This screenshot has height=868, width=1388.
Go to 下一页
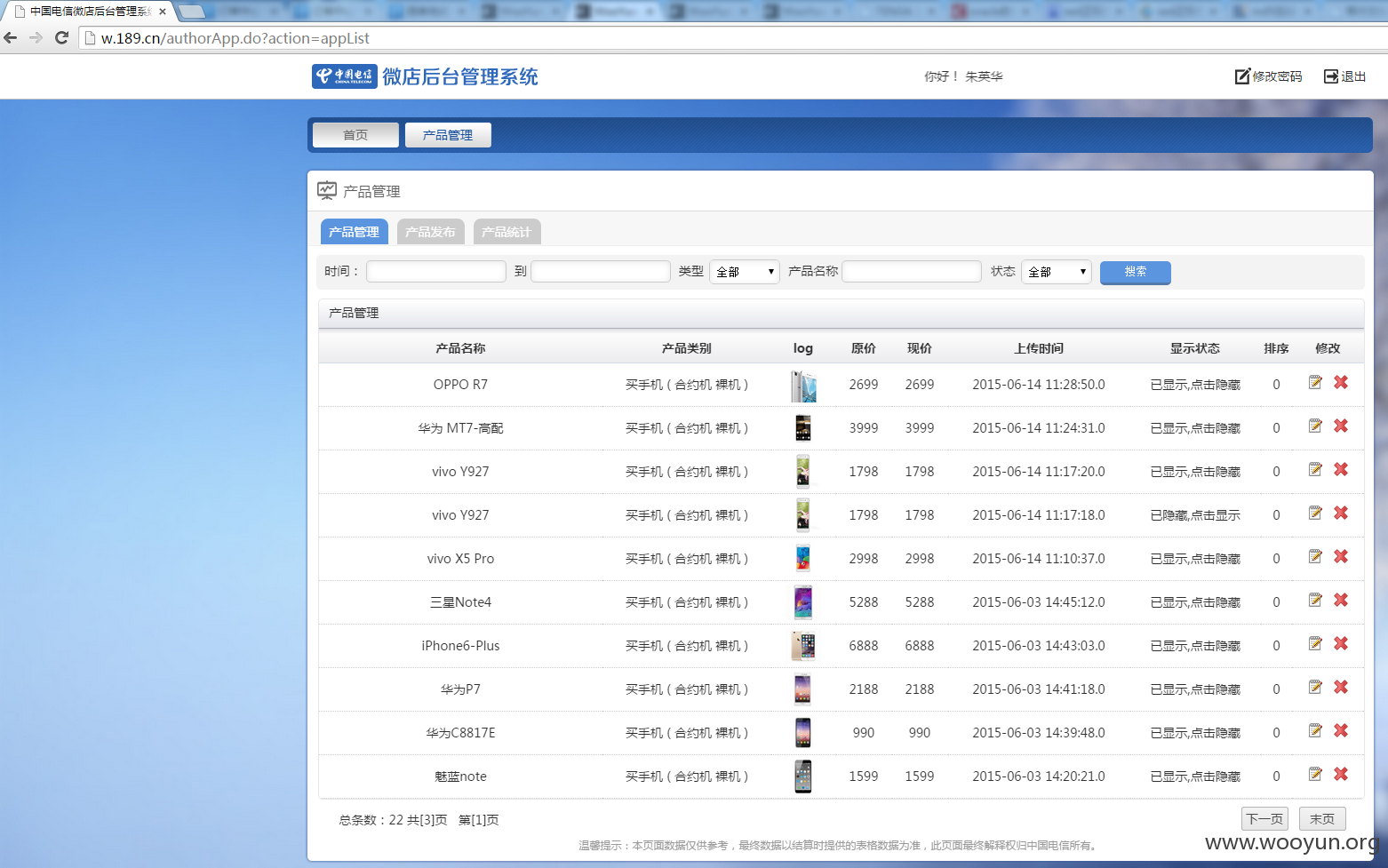tap(1264, 819)
